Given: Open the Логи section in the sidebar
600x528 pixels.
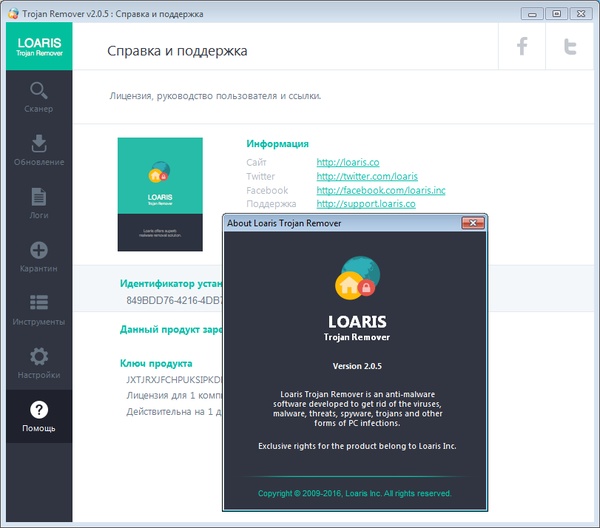Looking at the screenshot, I should pyautogui.click(x=39, y=204).
